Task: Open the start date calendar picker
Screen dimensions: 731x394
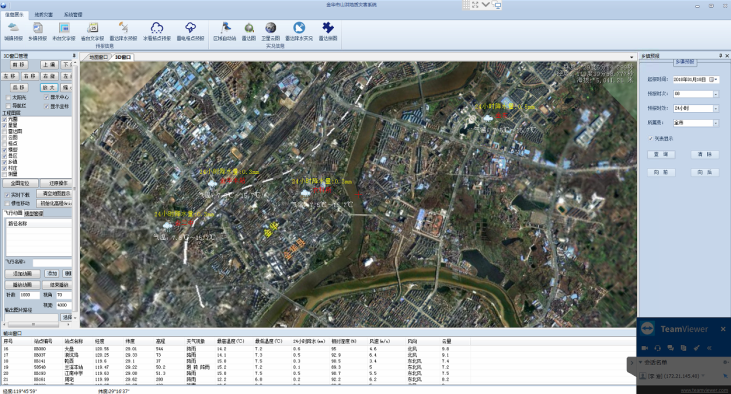Action: tap(713, 80)
